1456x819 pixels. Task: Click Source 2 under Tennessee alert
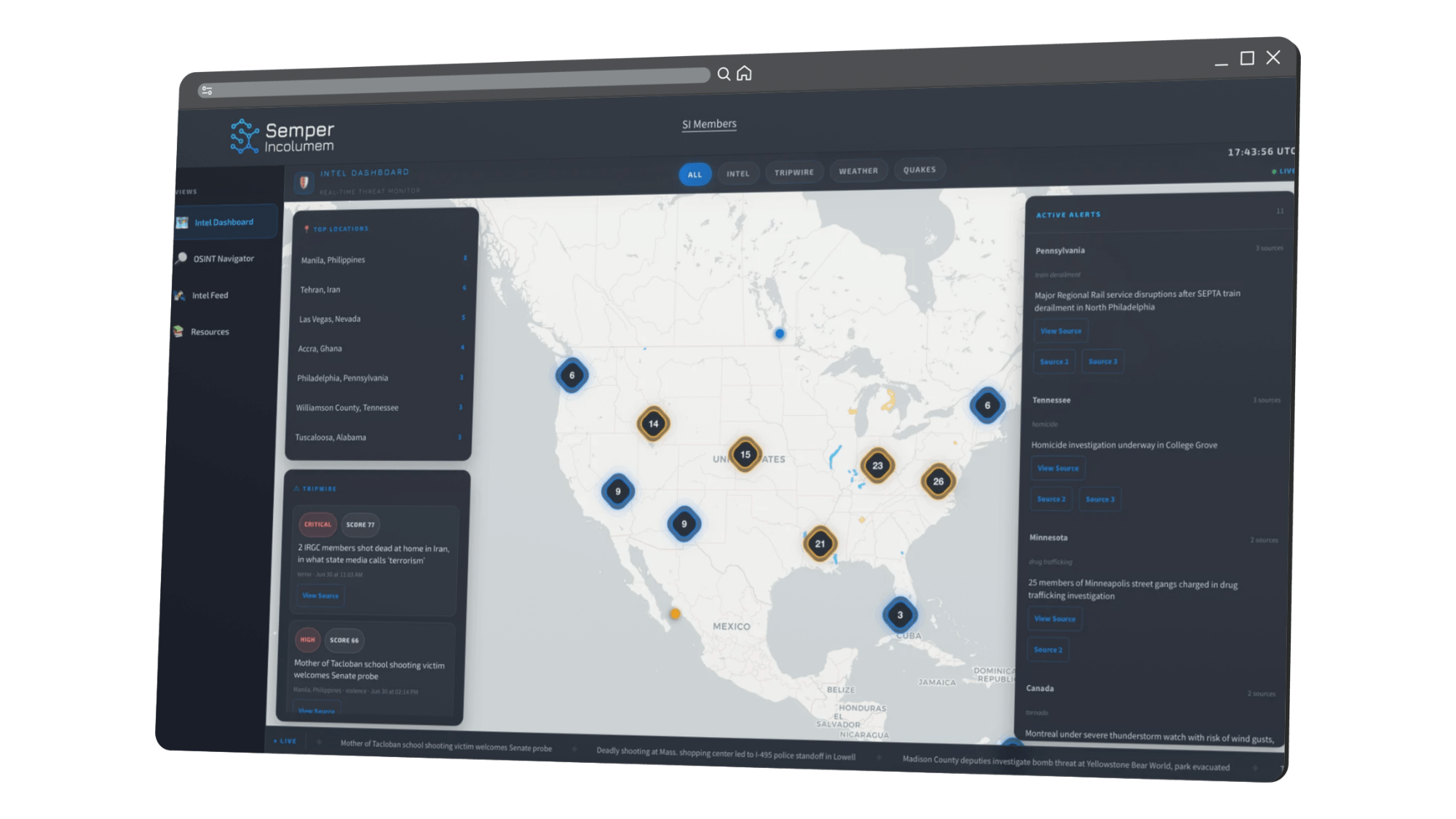pos(1051,499)
